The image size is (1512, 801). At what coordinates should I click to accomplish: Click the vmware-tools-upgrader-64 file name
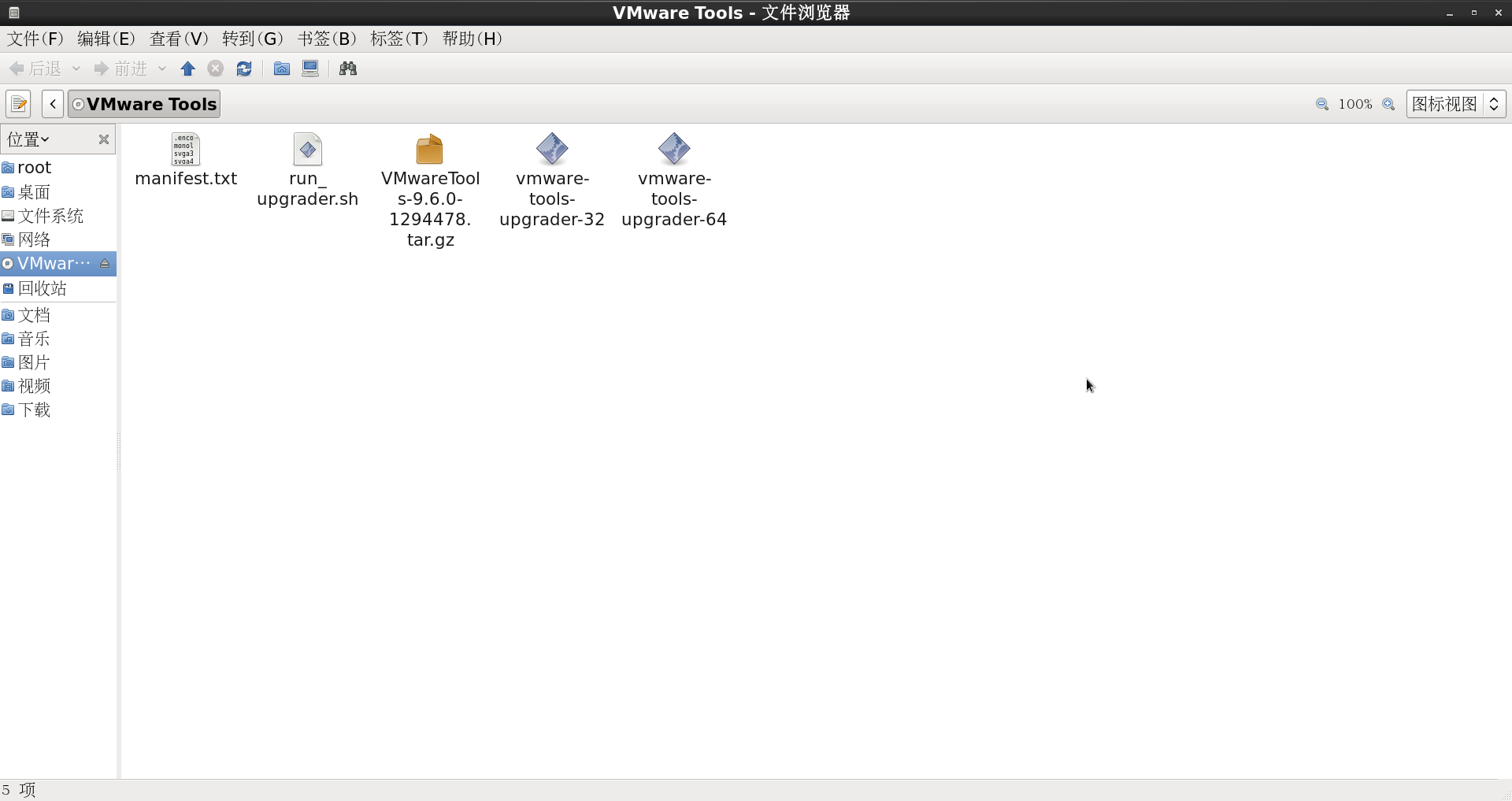point(674,199)
